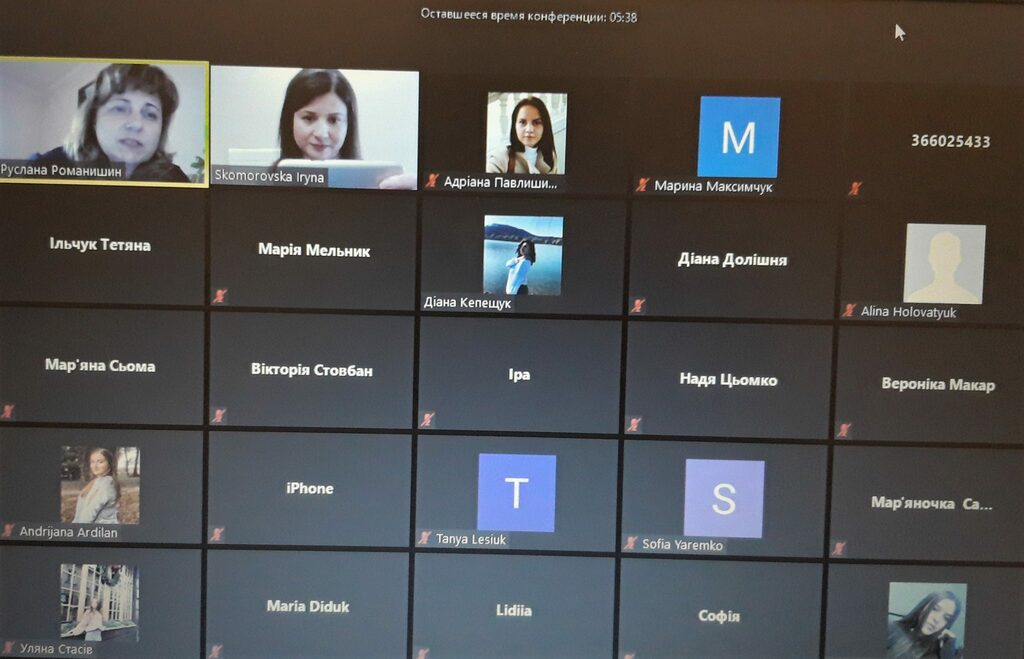
Task: Select the S avatar of Sofia Yaremko
Action: click(x=724, y=498)
